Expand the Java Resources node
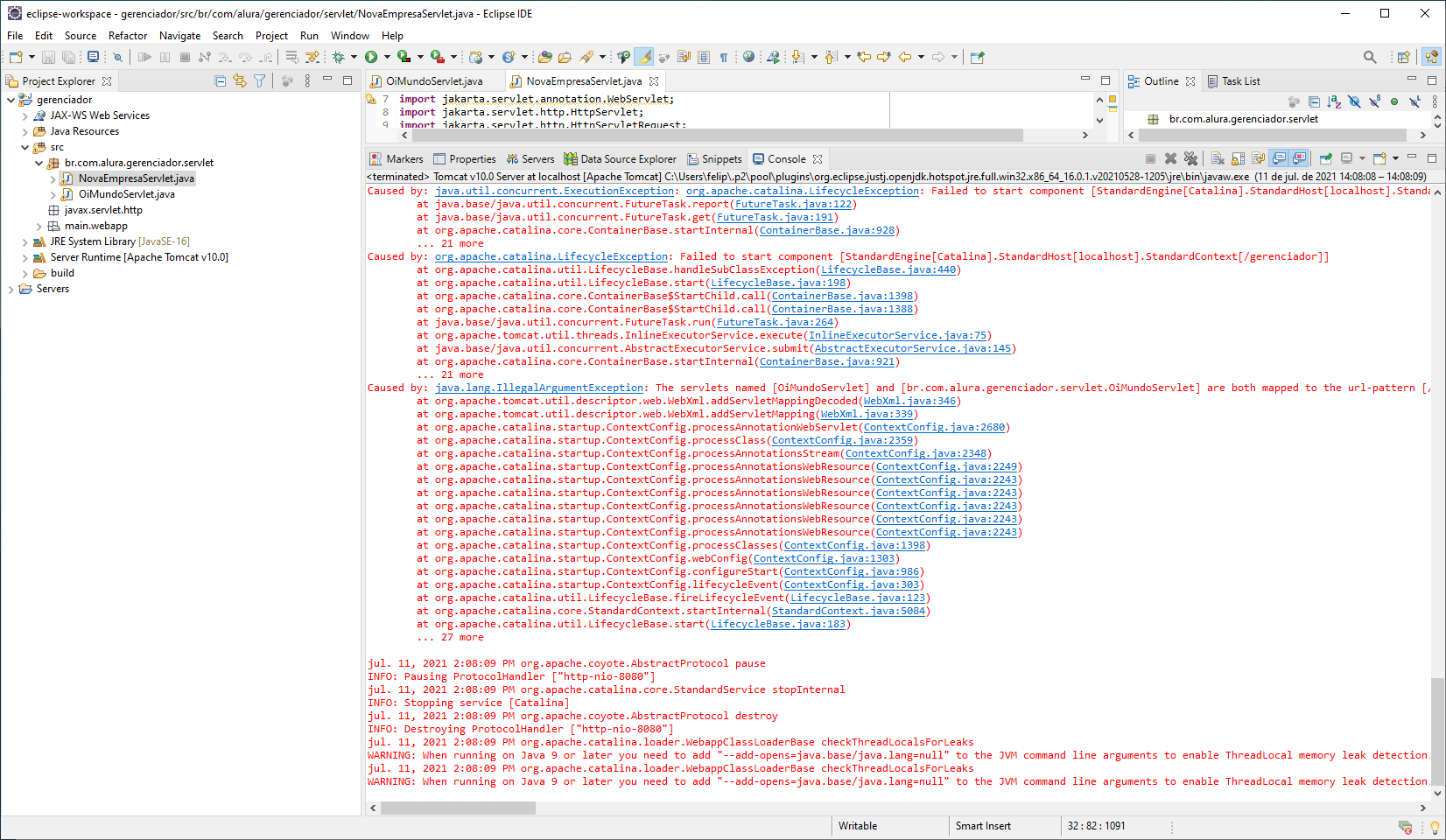Image resolution: width=1446 pixels, height=840 pixels. 25,131
